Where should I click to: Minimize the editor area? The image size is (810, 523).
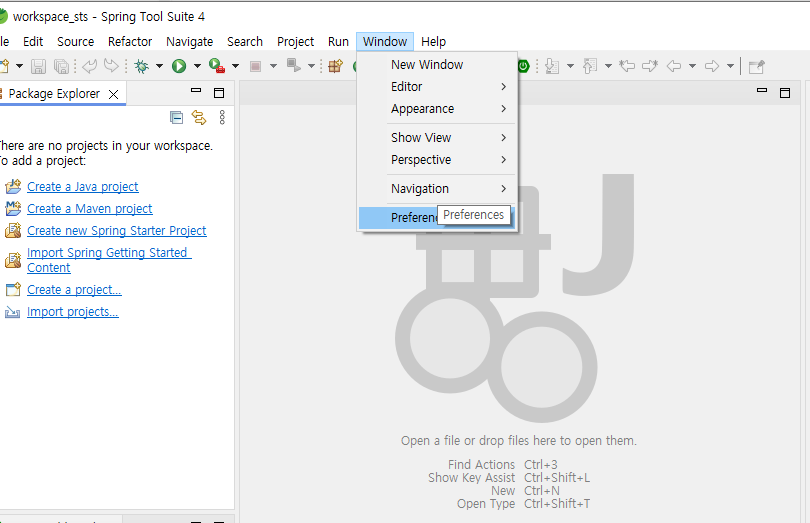761,90
